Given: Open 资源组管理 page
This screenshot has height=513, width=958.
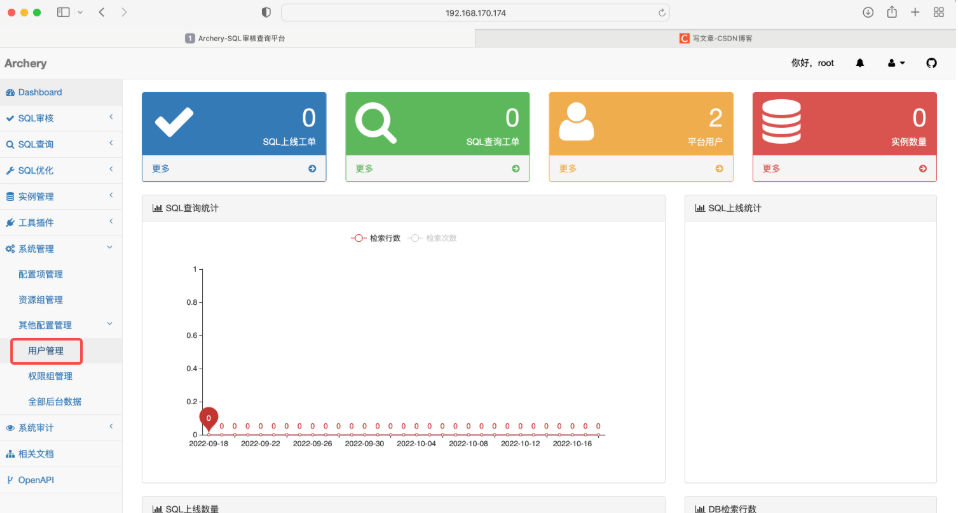Looking at the screenshot, I should click(40, 300).
